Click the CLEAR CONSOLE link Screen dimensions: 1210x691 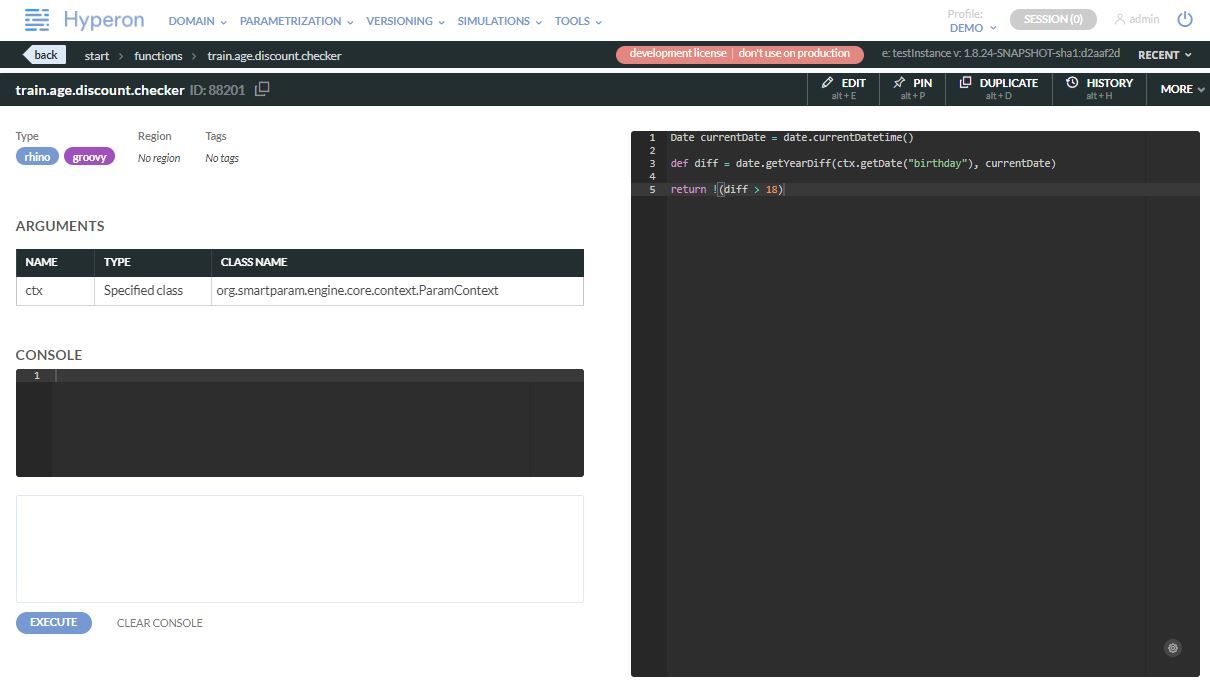click(x=160, y=623)
